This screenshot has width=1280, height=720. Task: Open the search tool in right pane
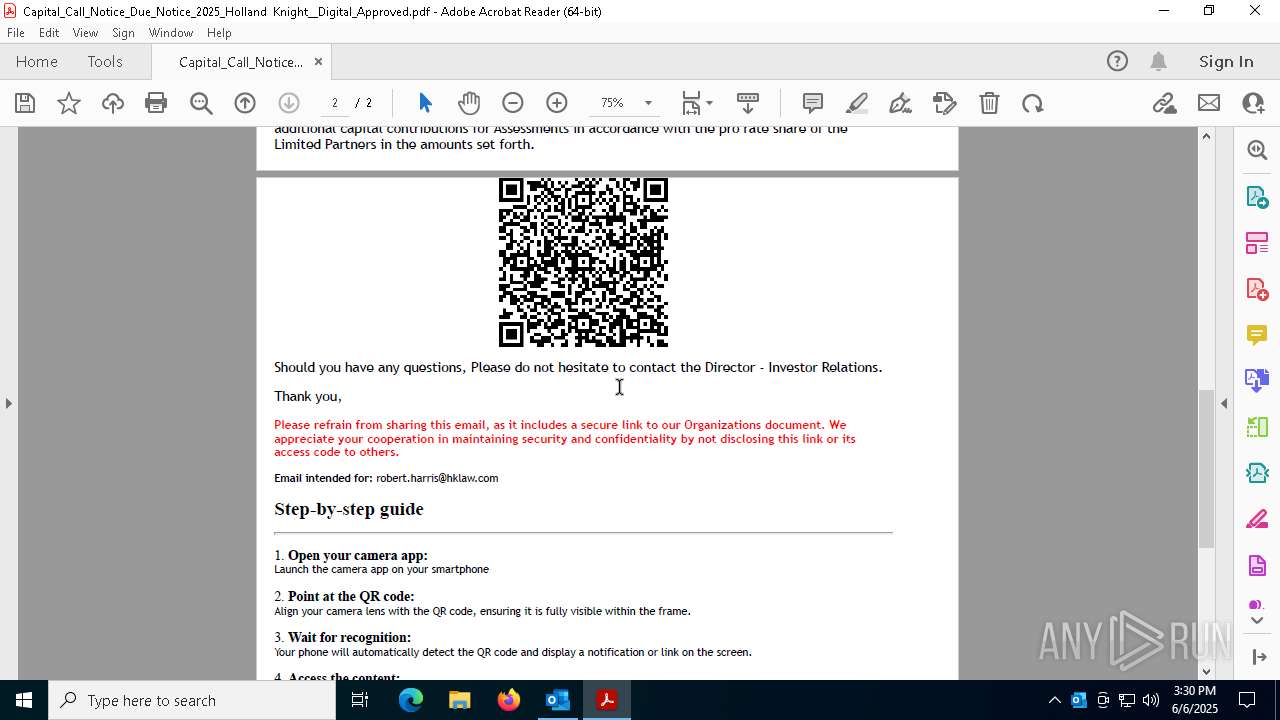1257,150
